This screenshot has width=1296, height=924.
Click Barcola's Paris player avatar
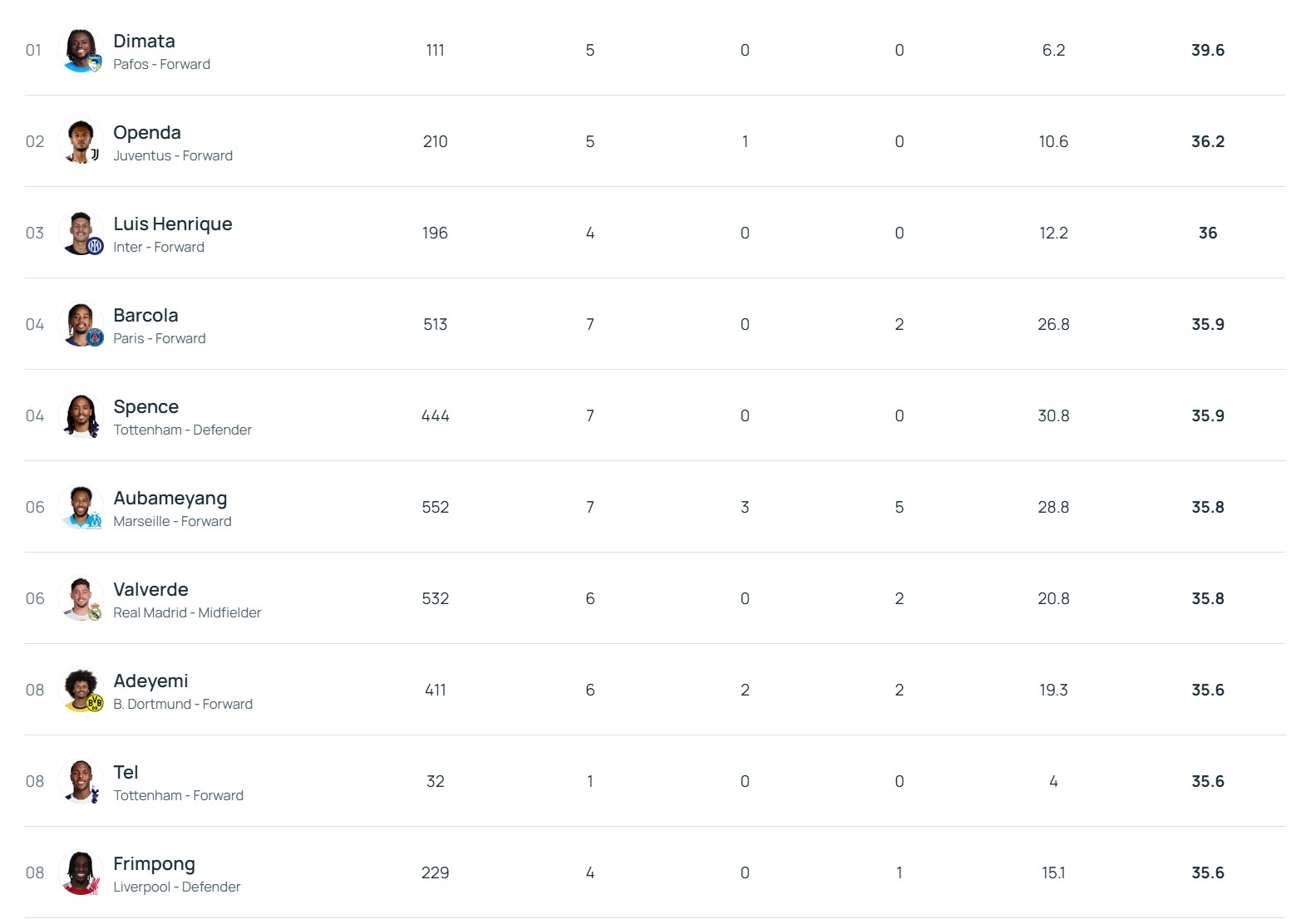[x=81, y=325]
